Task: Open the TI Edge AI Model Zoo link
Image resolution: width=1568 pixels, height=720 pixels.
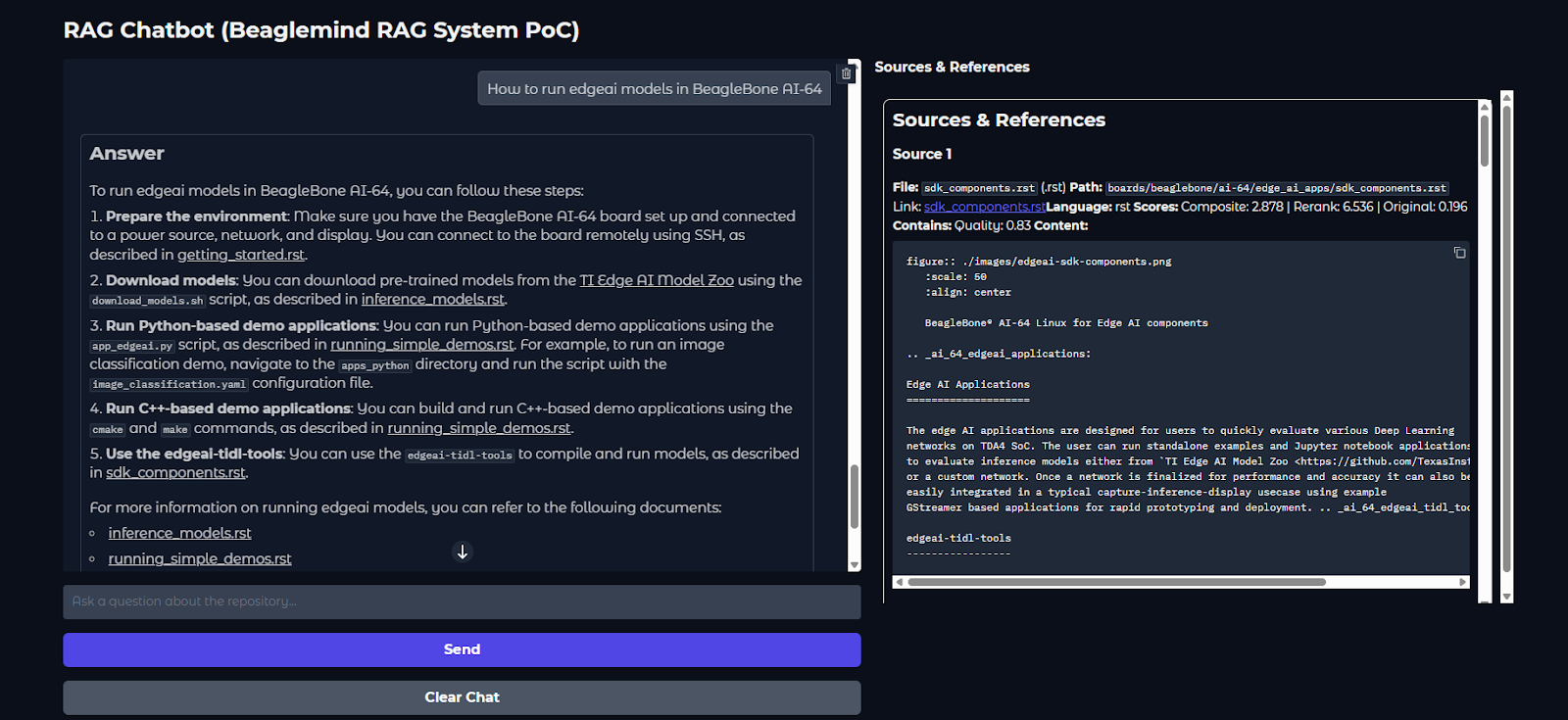Action: [657, 280]
